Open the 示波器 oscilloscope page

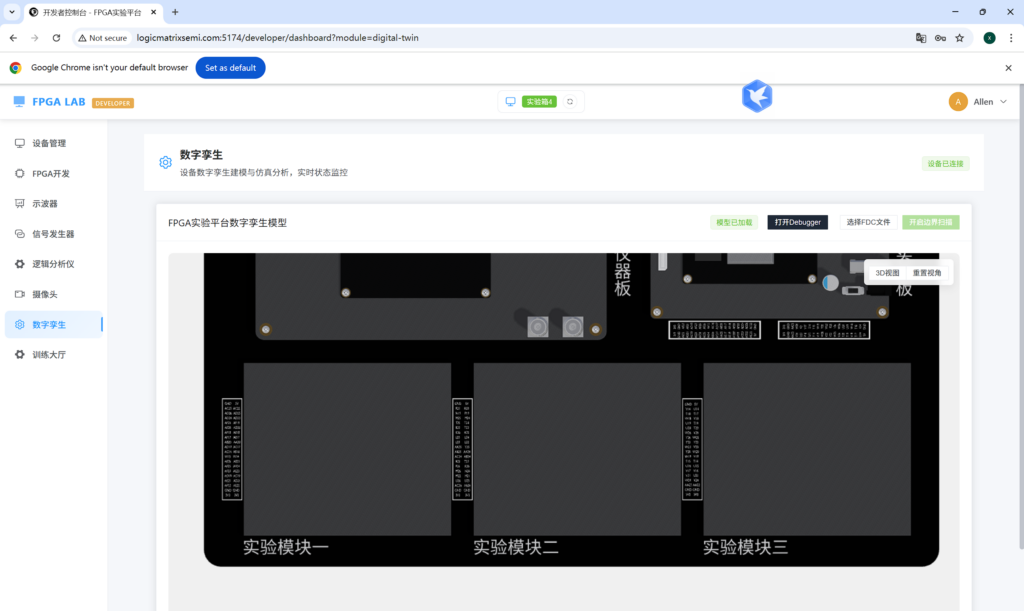45,203
